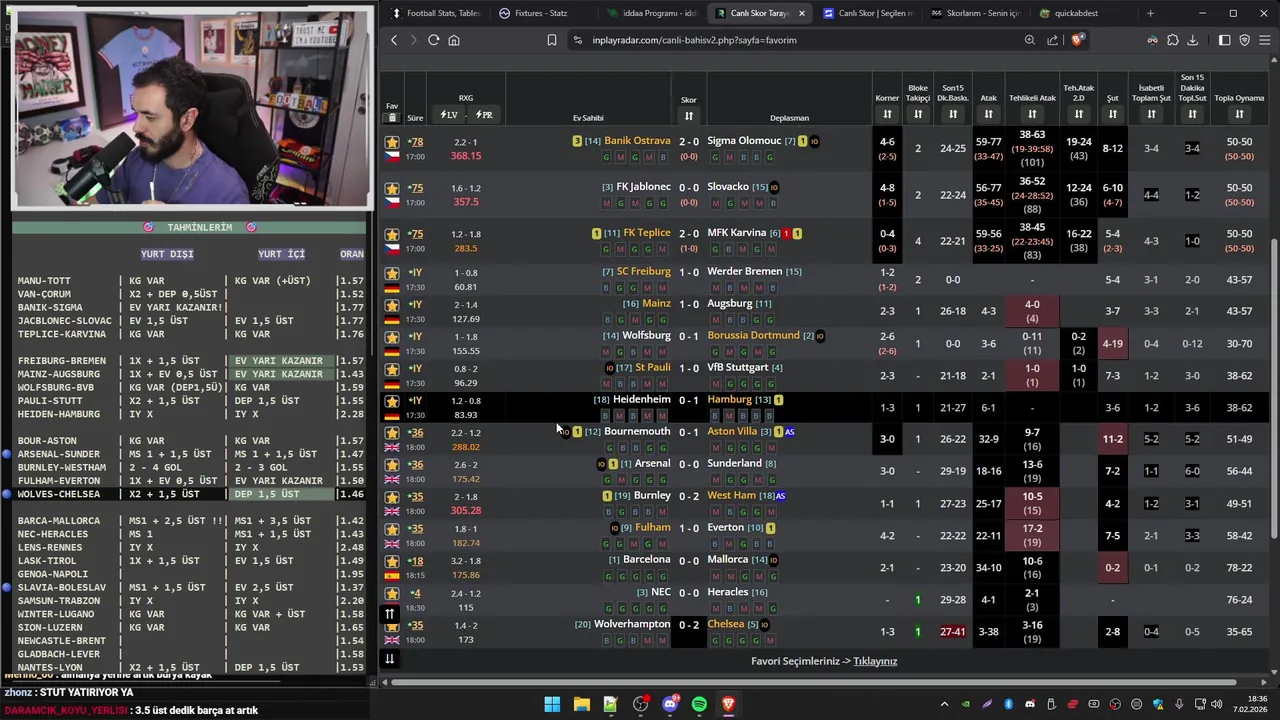Sort by Korner column arrows
Image resolution: width=1280 pixels, height=720 pixels.
point(887,114)
